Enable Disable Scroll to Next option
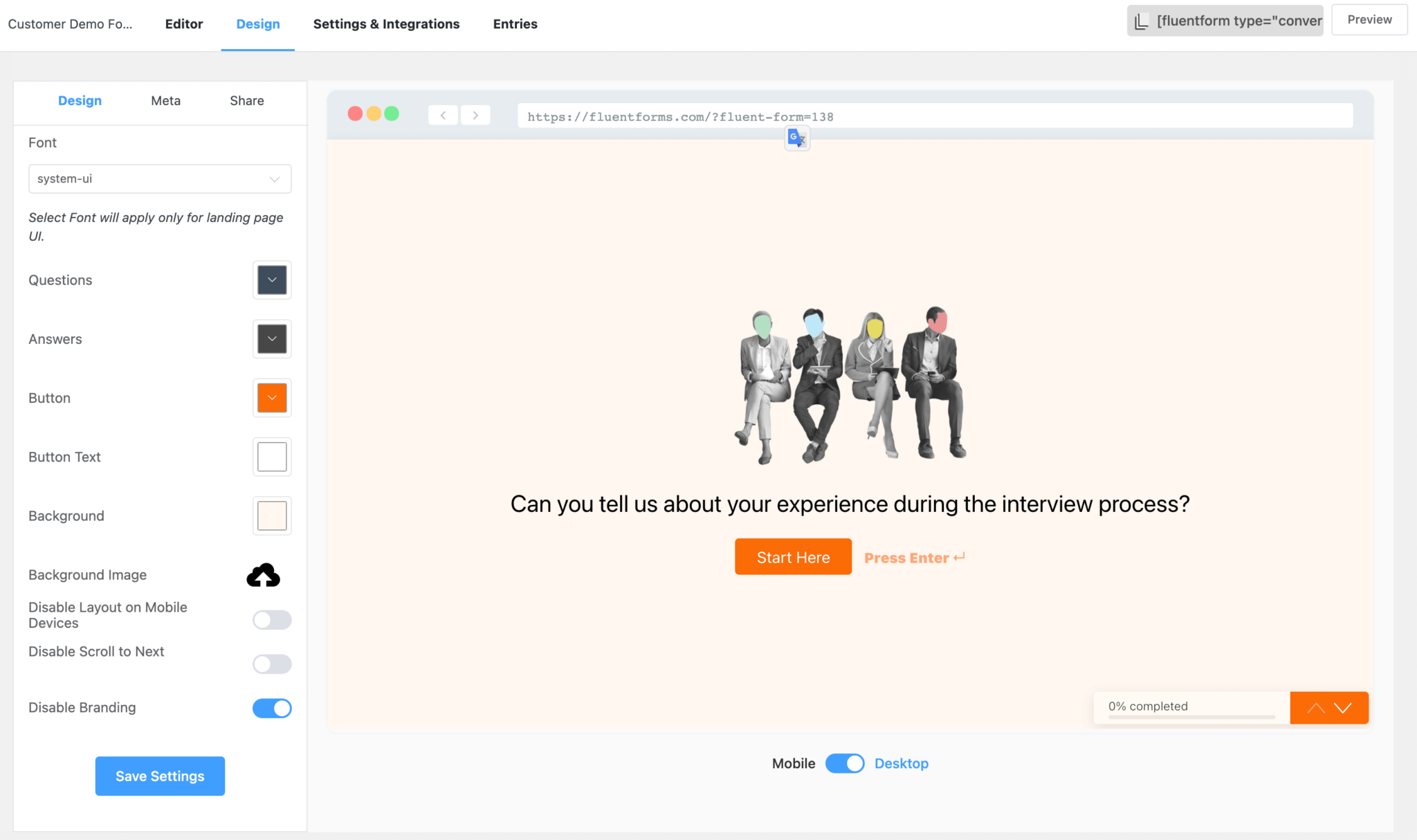This screenshot has width=1417, height=840. click(272, 664)
